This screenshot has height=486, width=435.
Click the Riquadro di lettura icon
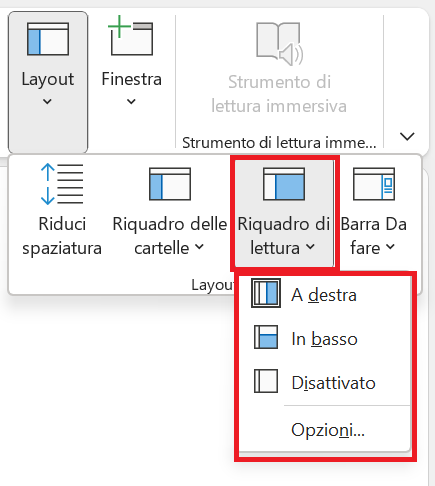[x=284, y=184]
